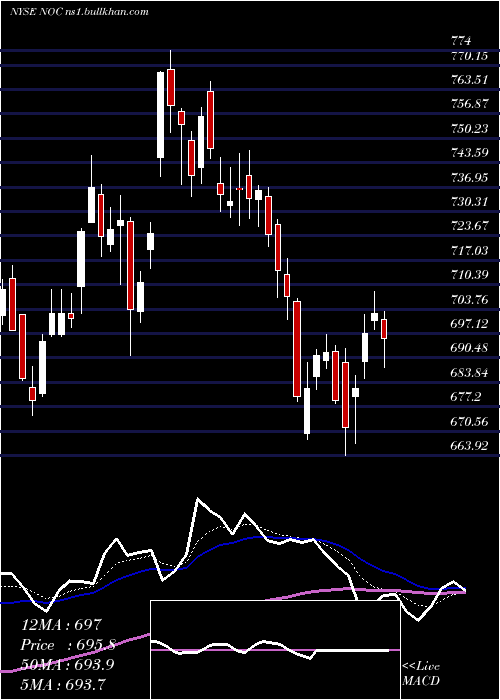Image resolution: width=500 pixels, height=700 pixels.
Task: Click the 50MA : 693.9 indicator text
Action: click(x=67, y=664)
